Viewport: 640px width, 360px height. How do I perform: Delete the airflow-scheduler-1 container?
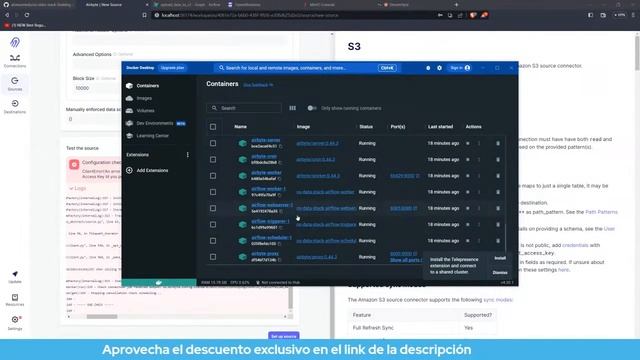498,241
